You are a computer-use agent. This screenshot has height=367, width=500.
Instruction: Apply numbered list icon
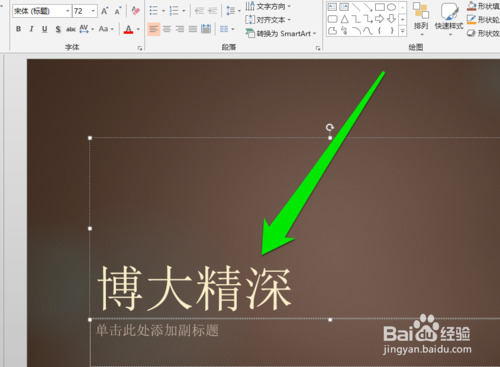(x=174, y=11)
